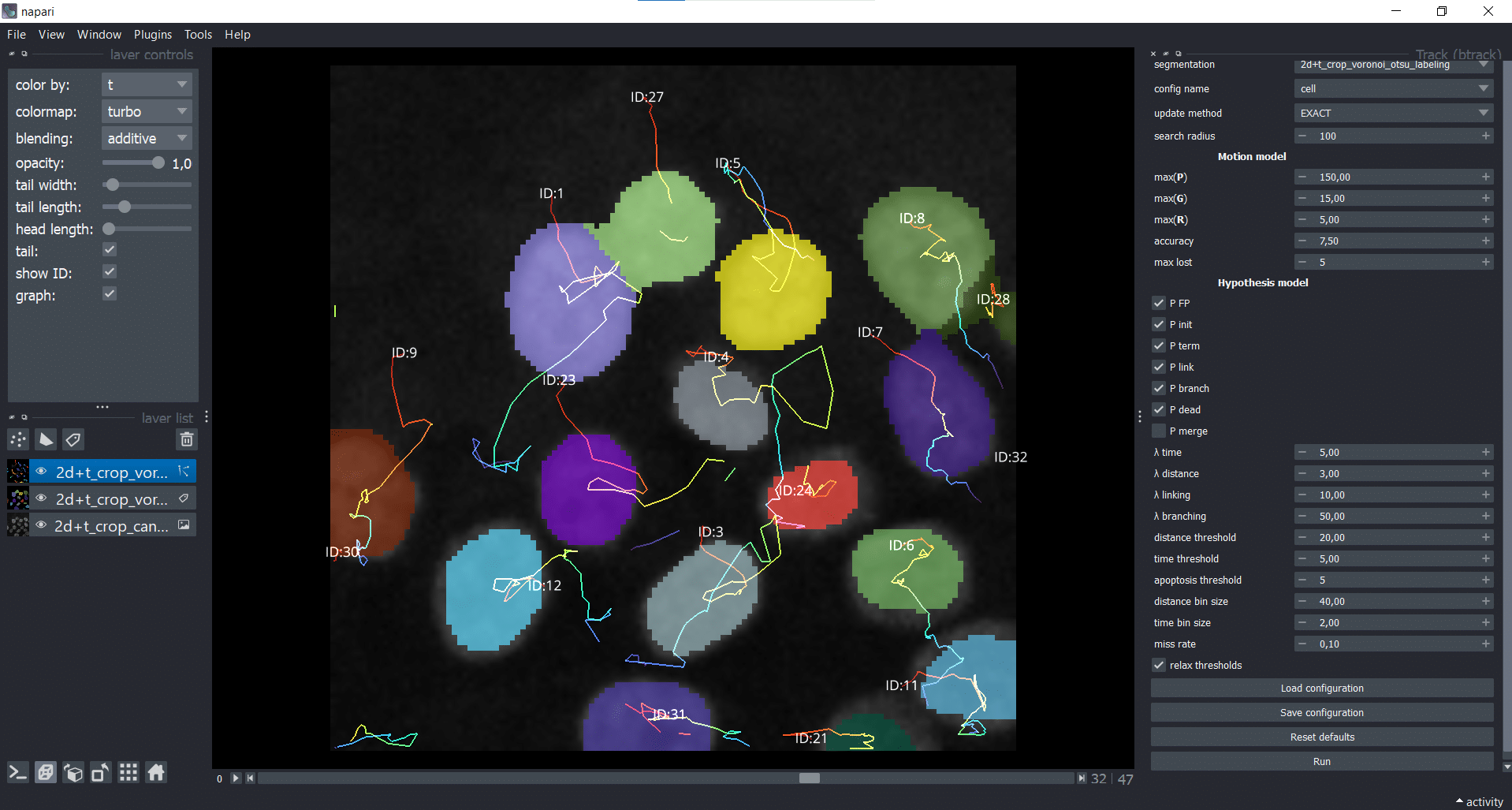Create a new labels layer
1512x810 pixels.
(x=73, y=439)
